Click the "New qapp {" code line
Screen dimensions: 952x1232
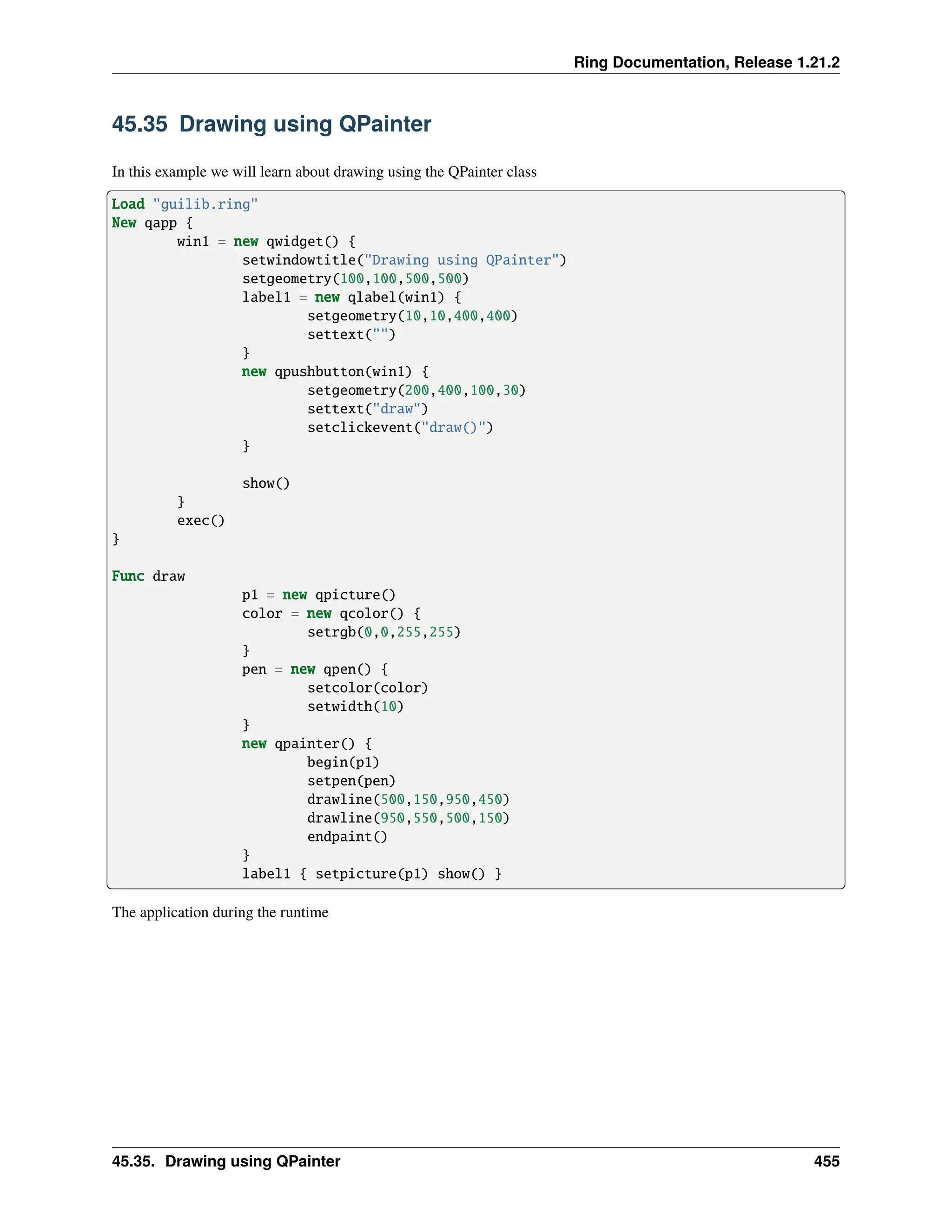point(152,223)
